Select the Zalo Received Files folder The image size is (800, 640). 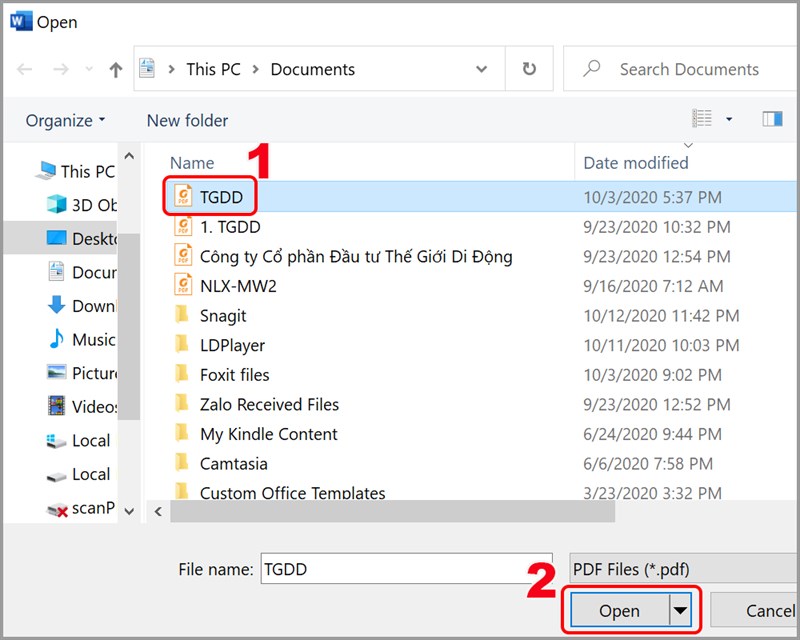point(269,405)
